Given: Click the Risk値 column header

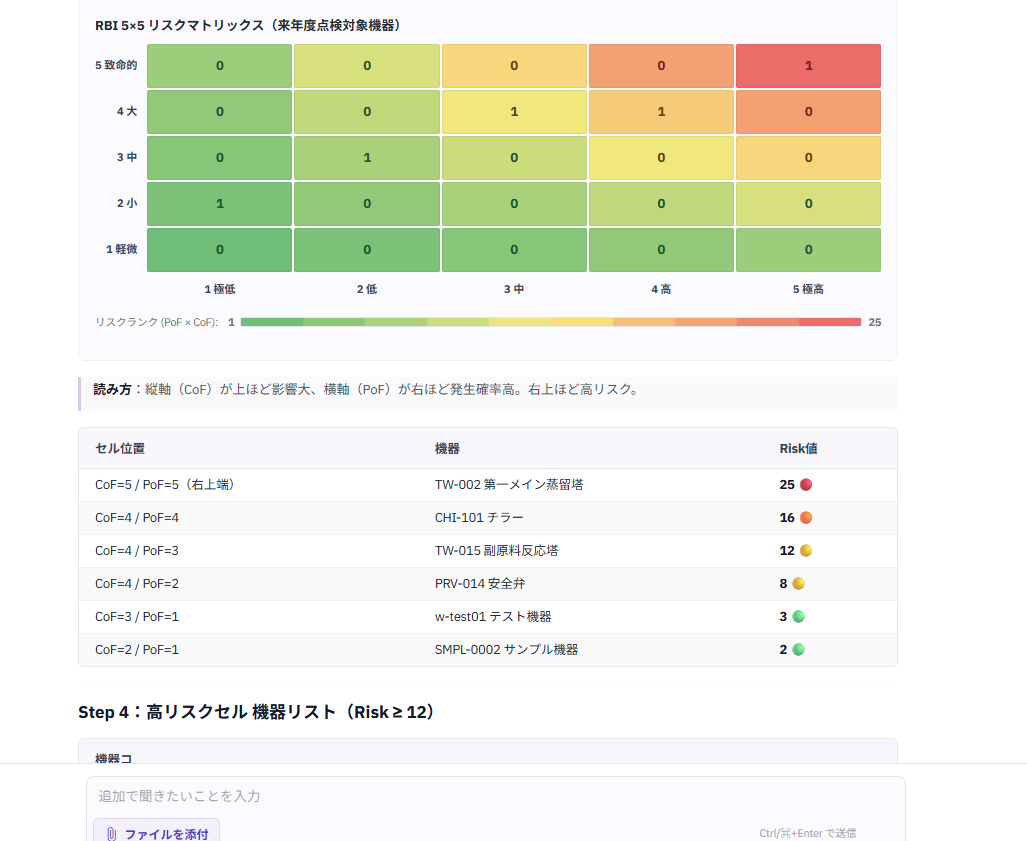Looking at the screenshot, I should pos(798,449).
